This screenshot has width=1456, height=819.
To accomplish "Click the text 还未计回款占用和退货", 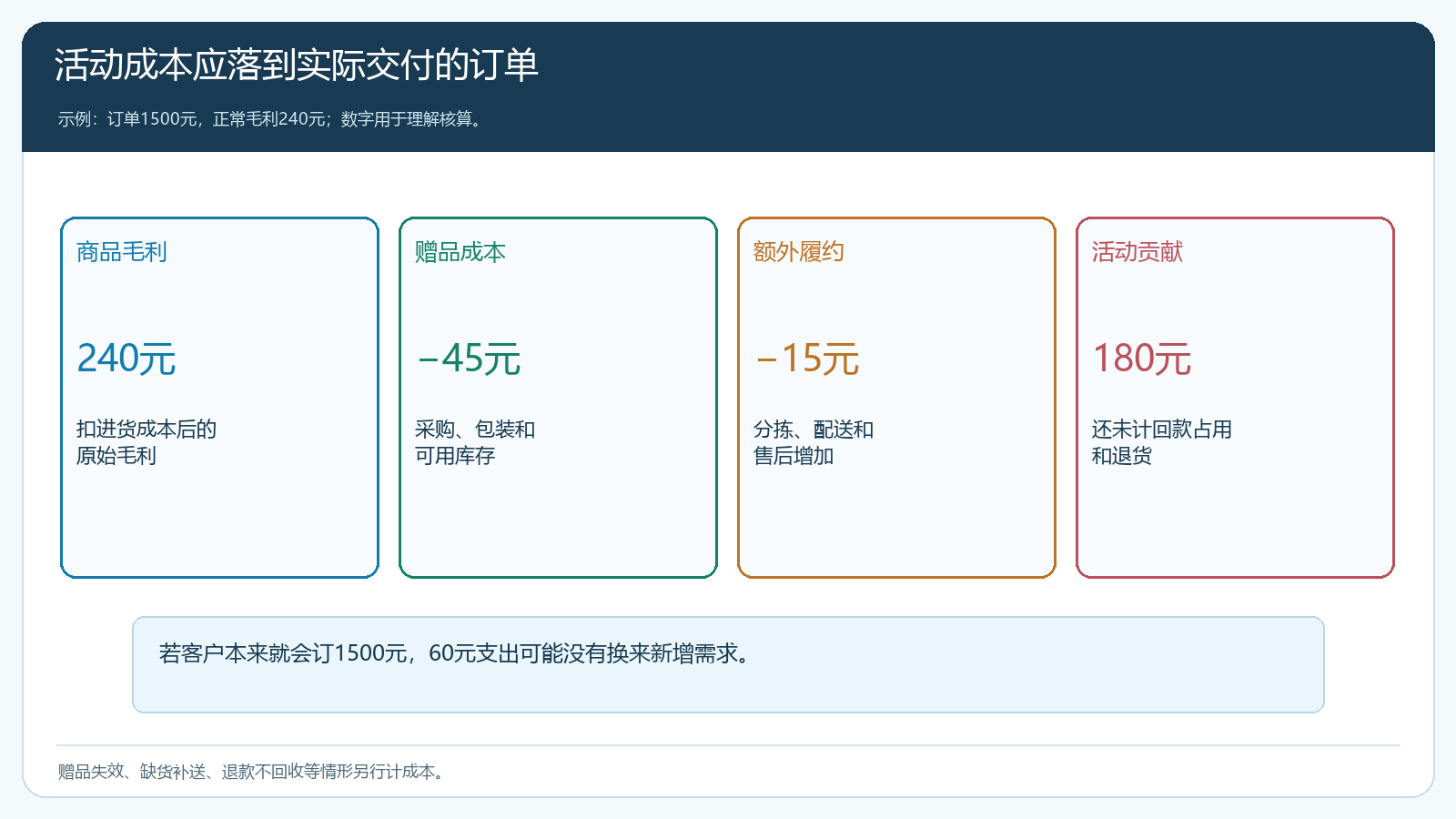I will tap(1162, 442).
